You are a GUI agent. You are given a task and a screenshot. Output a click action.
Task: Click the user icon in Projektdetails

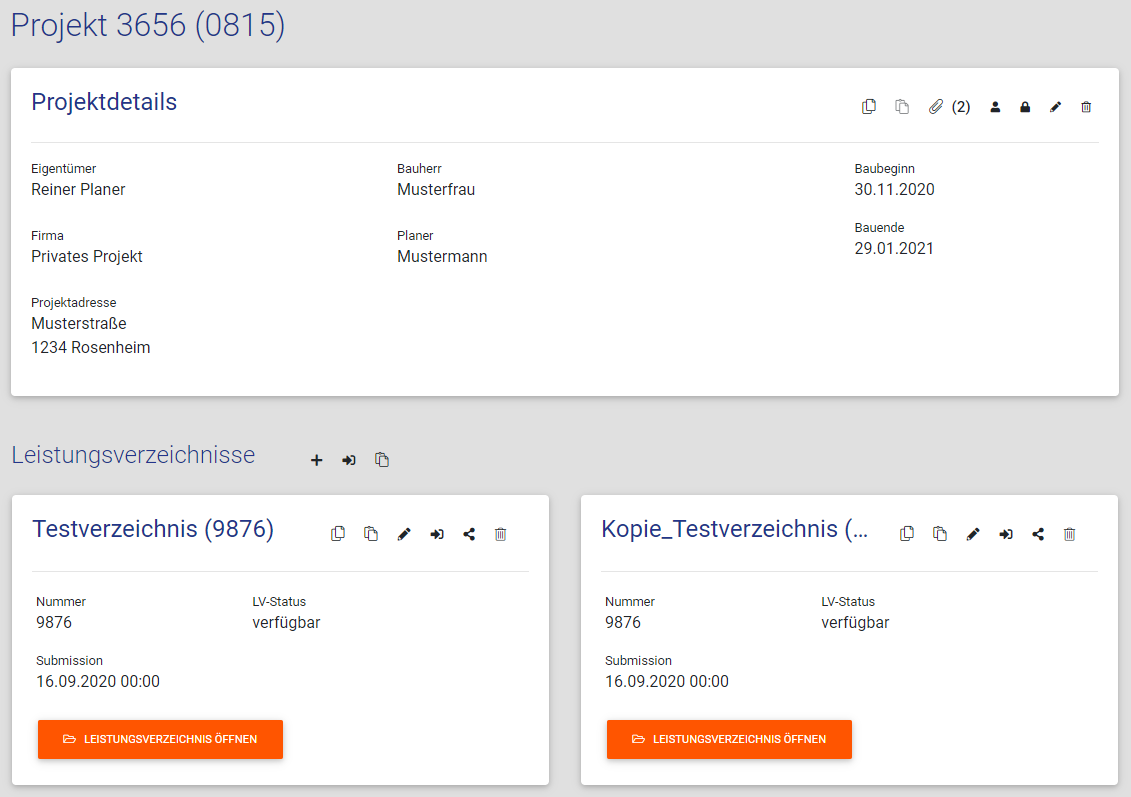(x=995, y=107)
